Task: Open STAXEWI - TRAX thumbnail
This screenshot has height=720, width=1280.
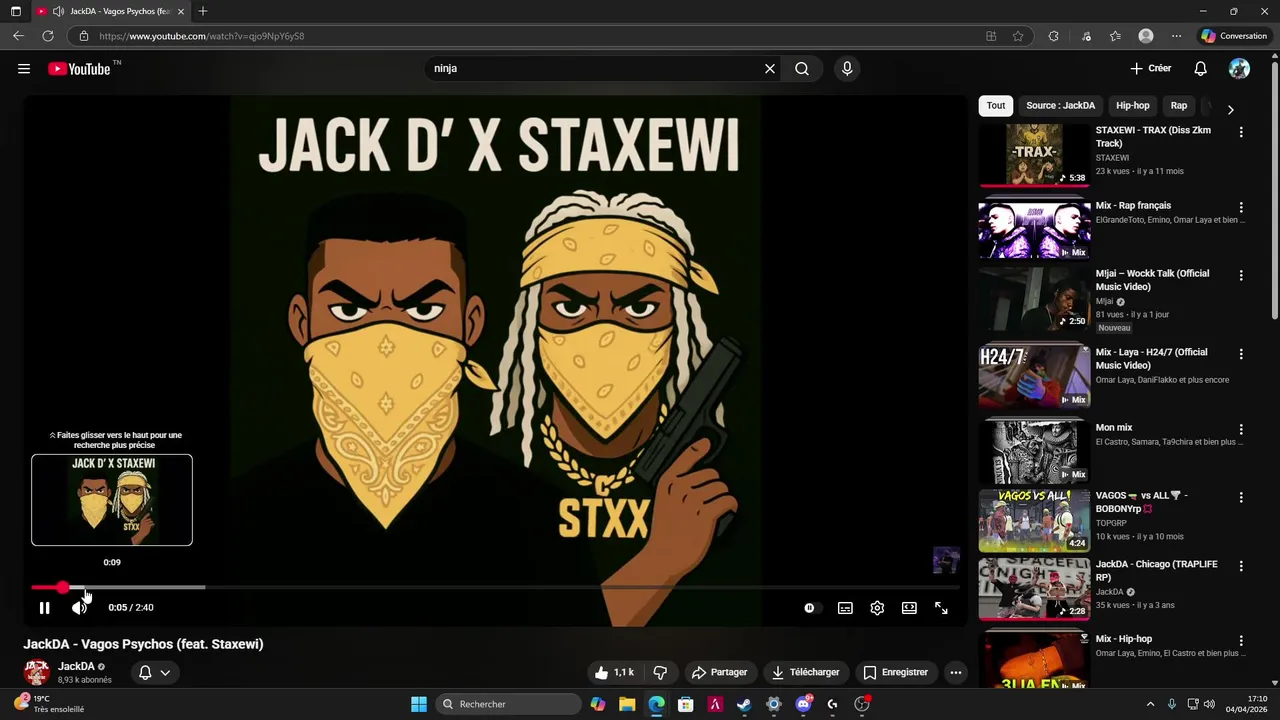Action: pos(1034,155)
